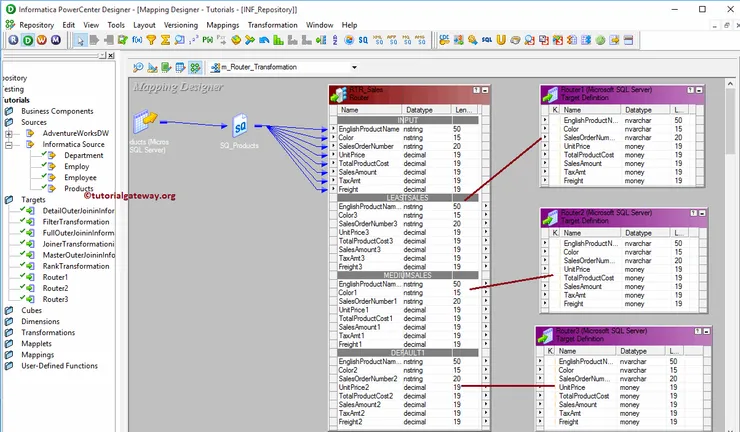Click the LEASTSALES group header
The height and width of the screenshot is (432, 740).
tap(408, 198)
